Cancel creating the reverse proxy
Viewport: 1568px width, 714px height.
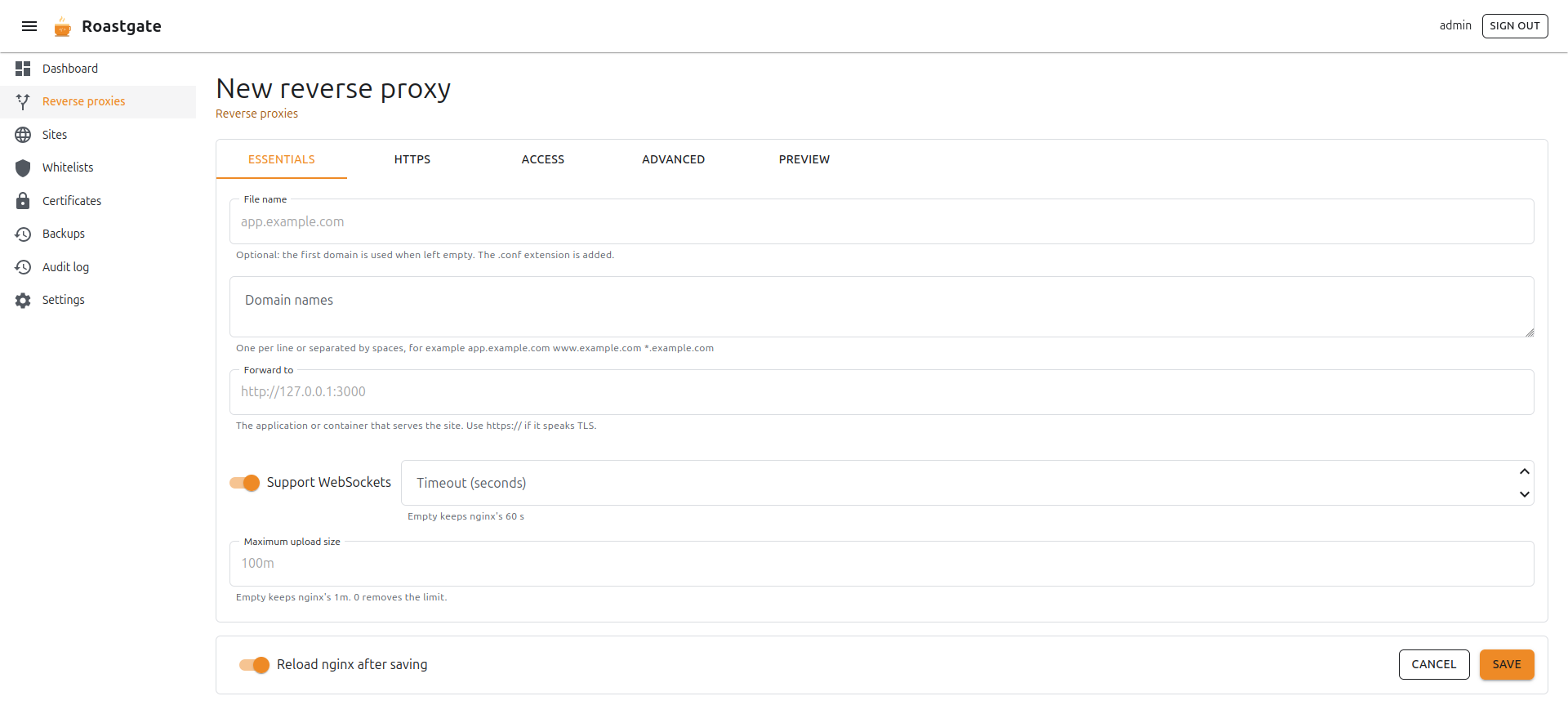[1434, 665]
